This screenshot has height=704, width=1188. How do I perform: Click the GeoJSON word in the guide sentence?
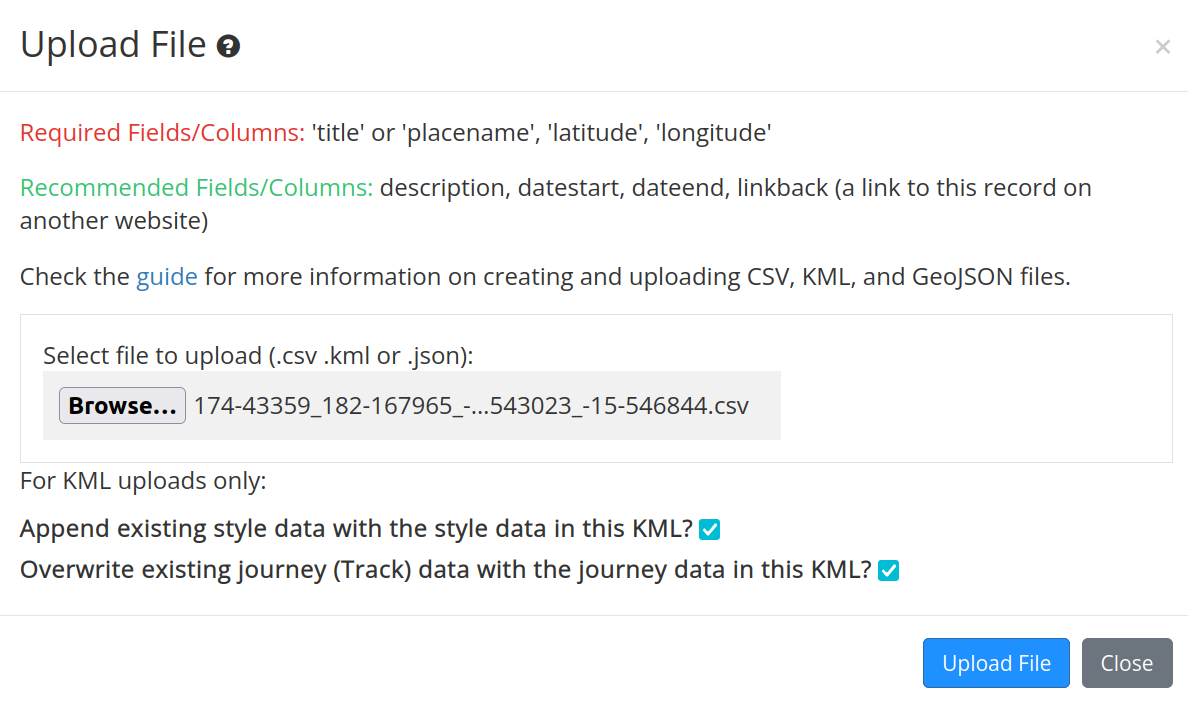tap(962, 277)
